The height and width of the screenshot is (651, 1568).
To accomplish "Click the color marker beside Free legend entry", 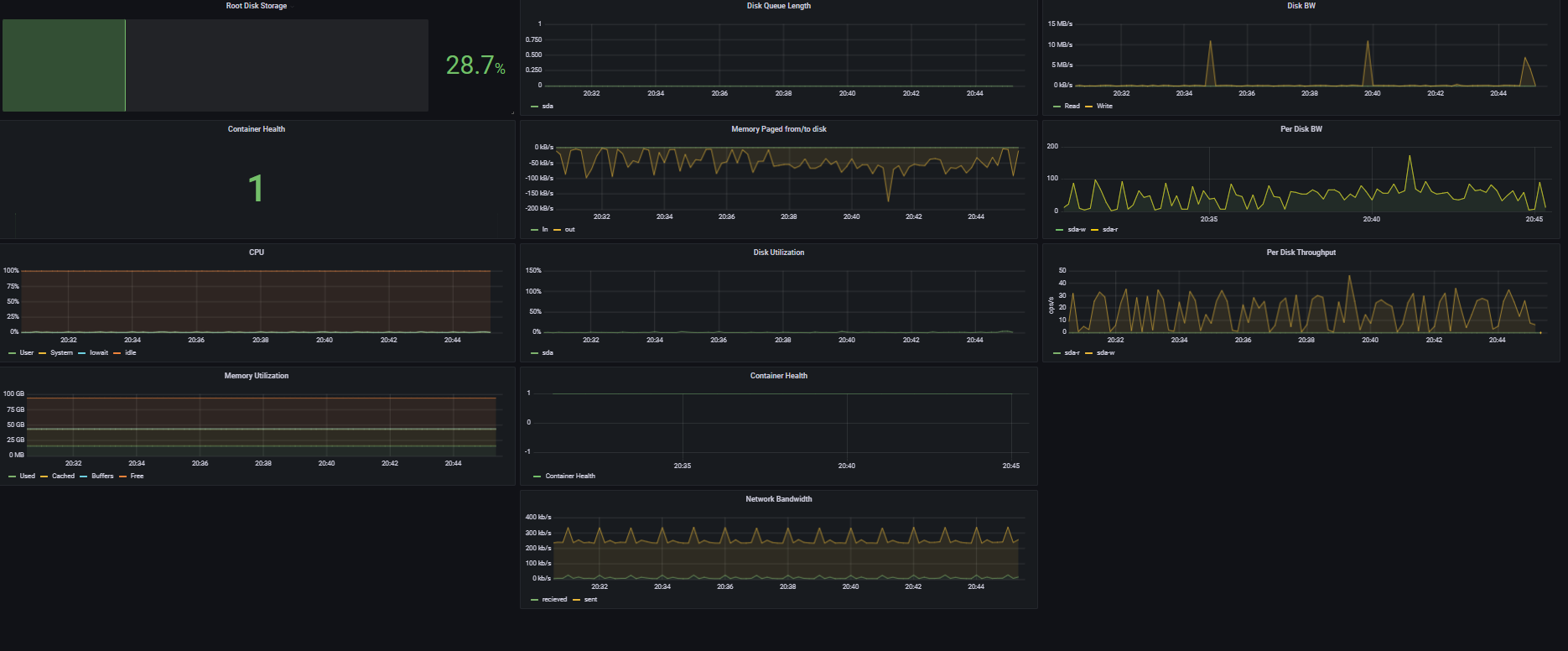I will (x=123, y=477).
